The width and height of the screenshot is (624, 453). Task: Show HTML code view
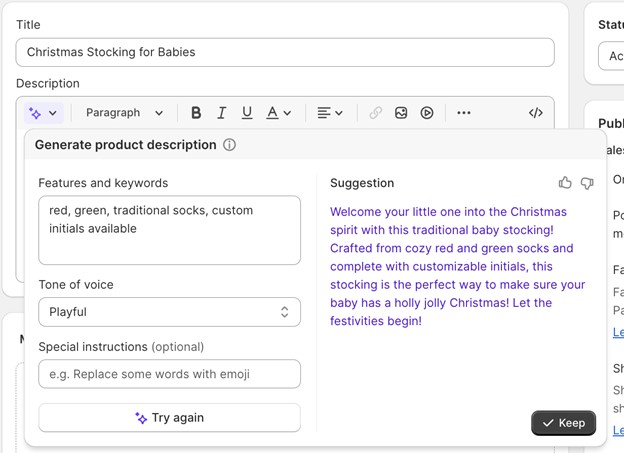pyautogui.click(x=535, y=113)
